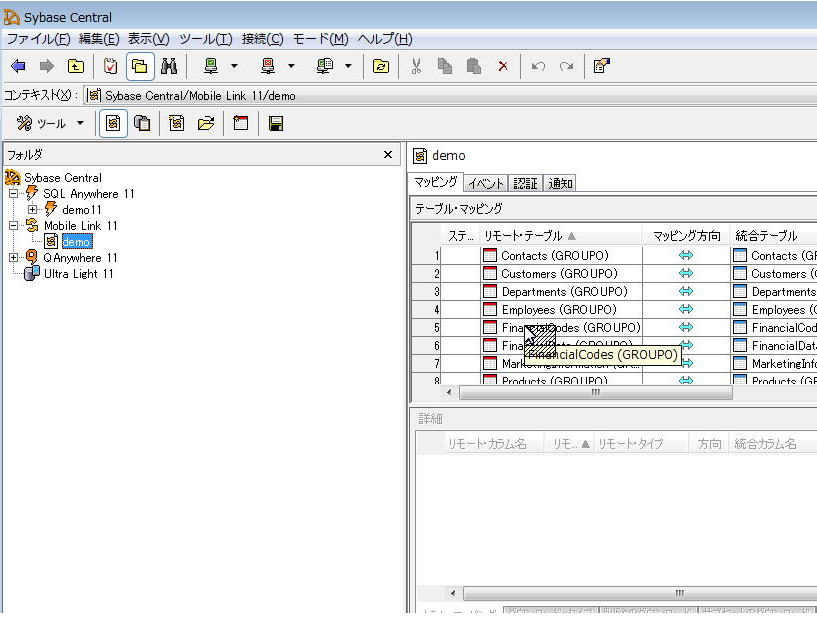817x619 pixels.
Task: Collapse the SQL Anywhere 11 node
Action: pyautogui.click(x=13, y=194)
